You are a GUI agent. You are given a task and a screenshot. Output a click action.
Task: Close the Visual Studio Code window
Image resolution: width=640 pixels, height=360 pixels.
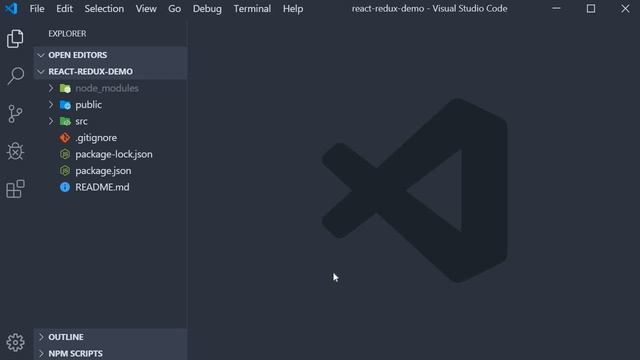click(625, 8)
